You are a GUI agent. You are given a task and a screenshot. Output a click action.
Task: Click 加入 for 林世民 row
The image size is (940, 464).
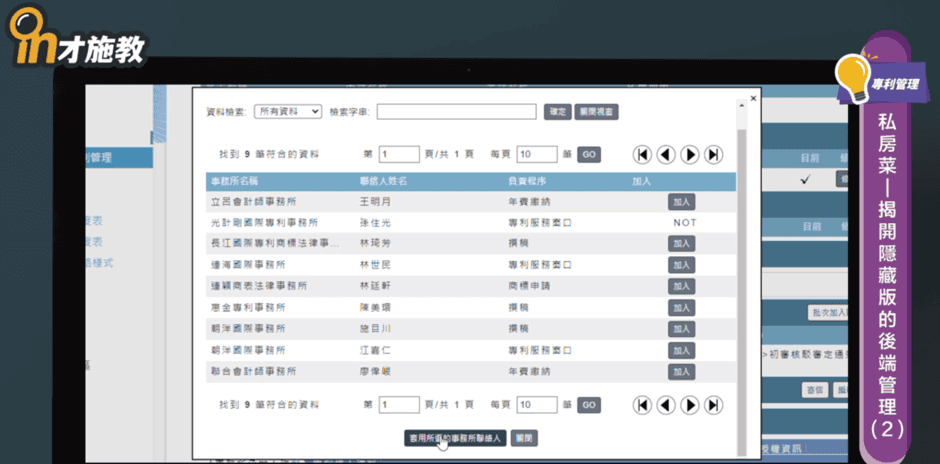tap(682, 265)
